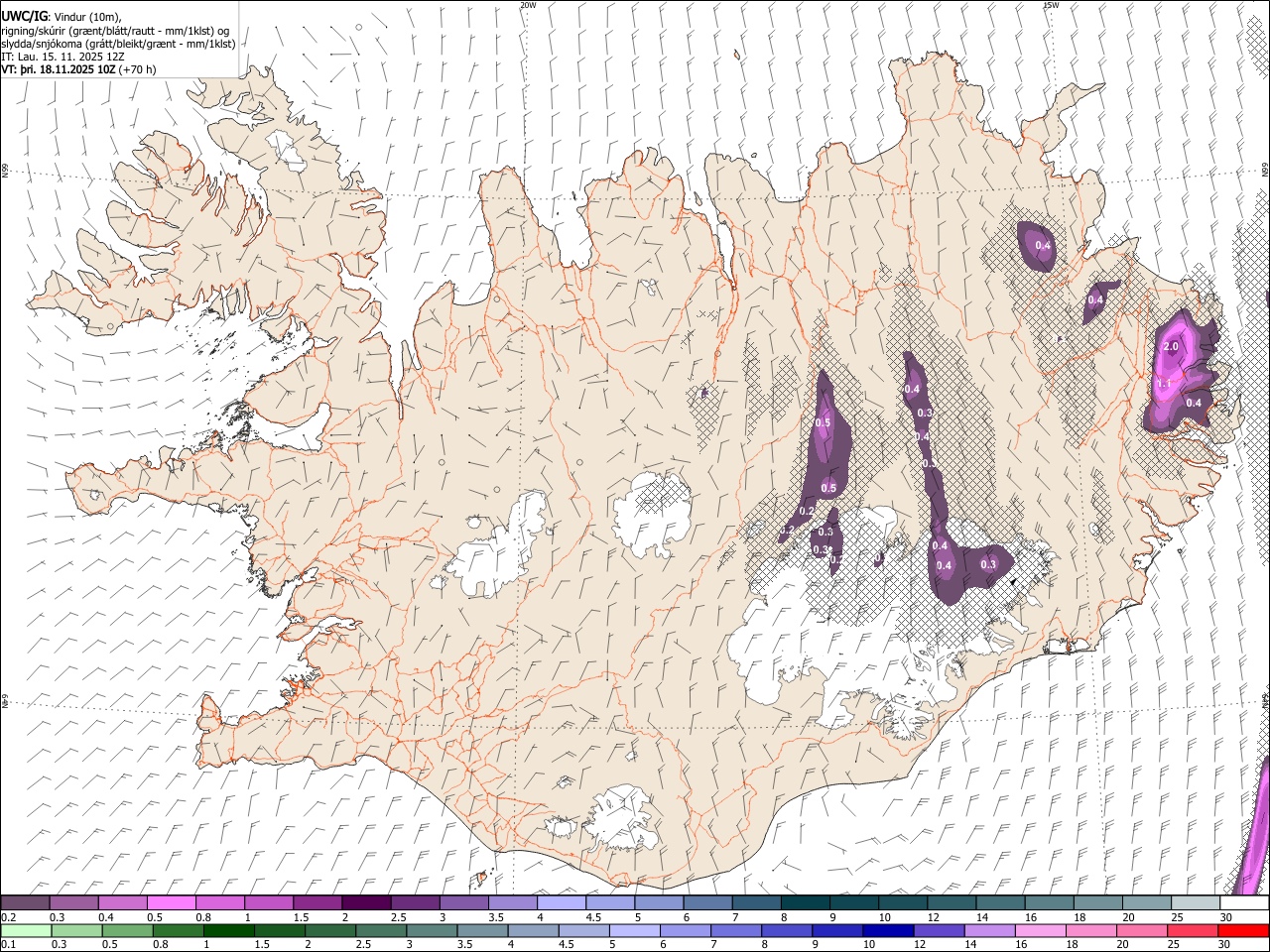Click the 1.5 magenta swatch in the top legend row
Image resolution: width=1270 pixels, height=952 pixels.
[317, 903]
